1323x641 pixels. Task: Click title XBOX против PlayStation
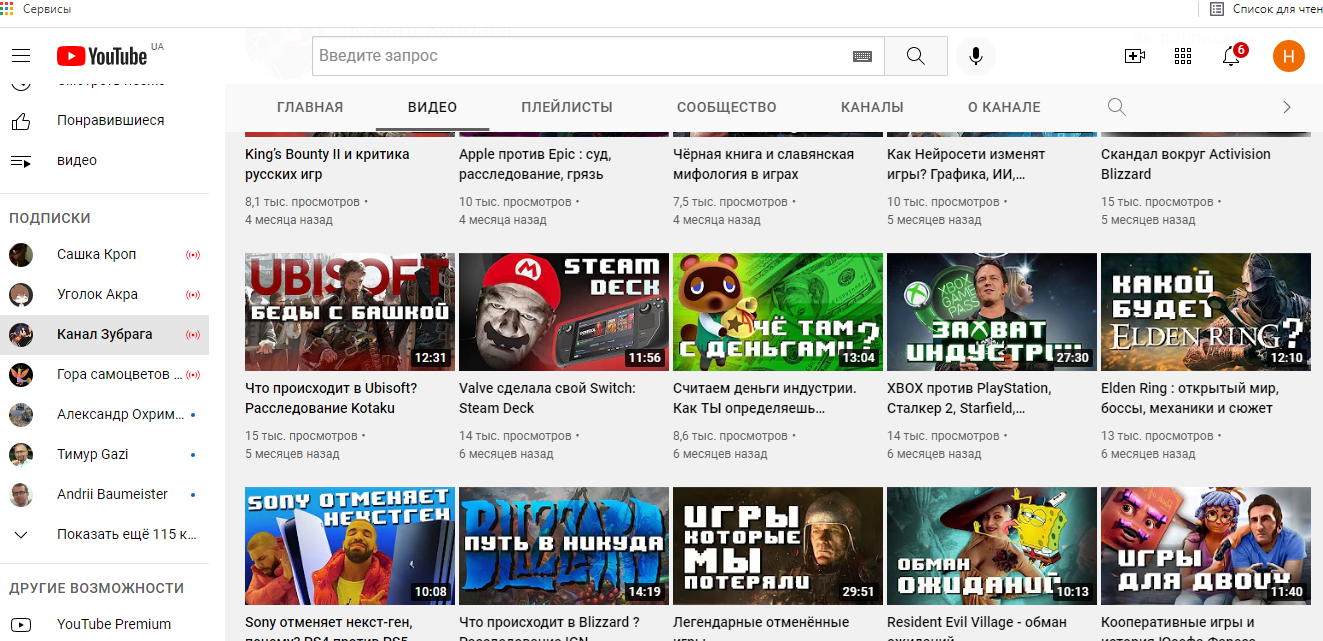coord(969,398)
